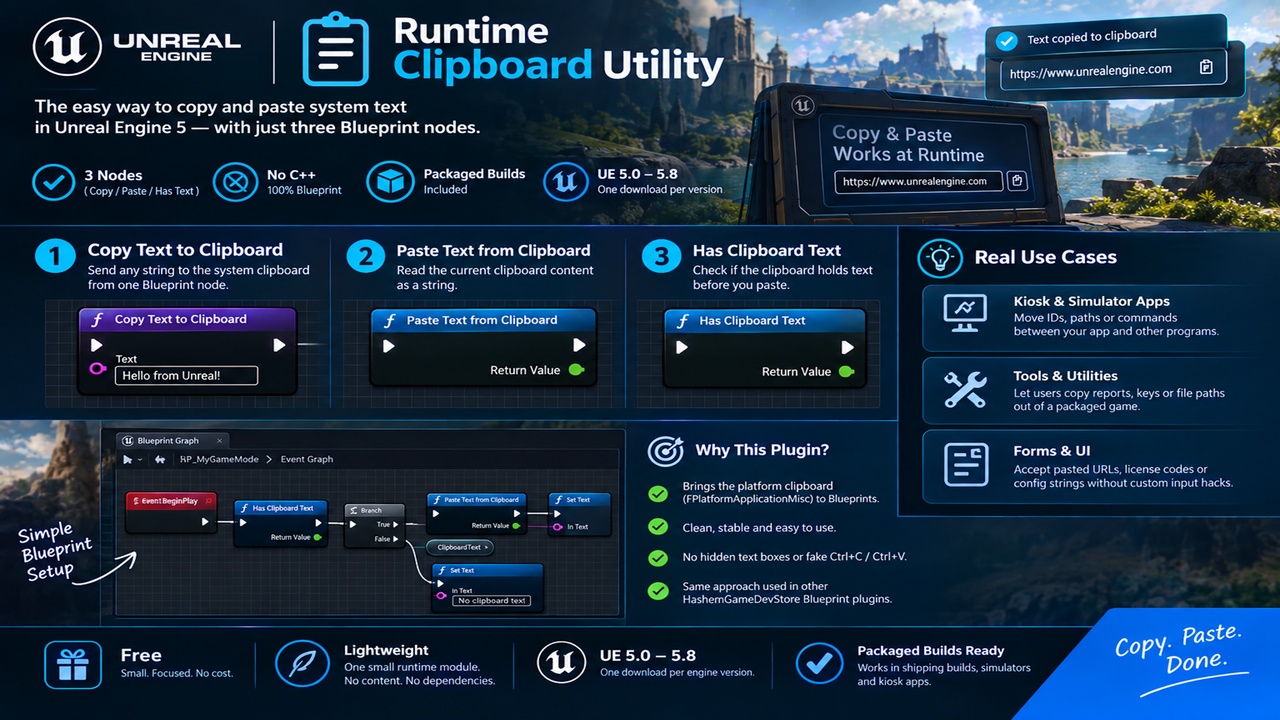Click the Unreal logo beside "One download per engine version"
1280x720 pixels.
[561, 664]
